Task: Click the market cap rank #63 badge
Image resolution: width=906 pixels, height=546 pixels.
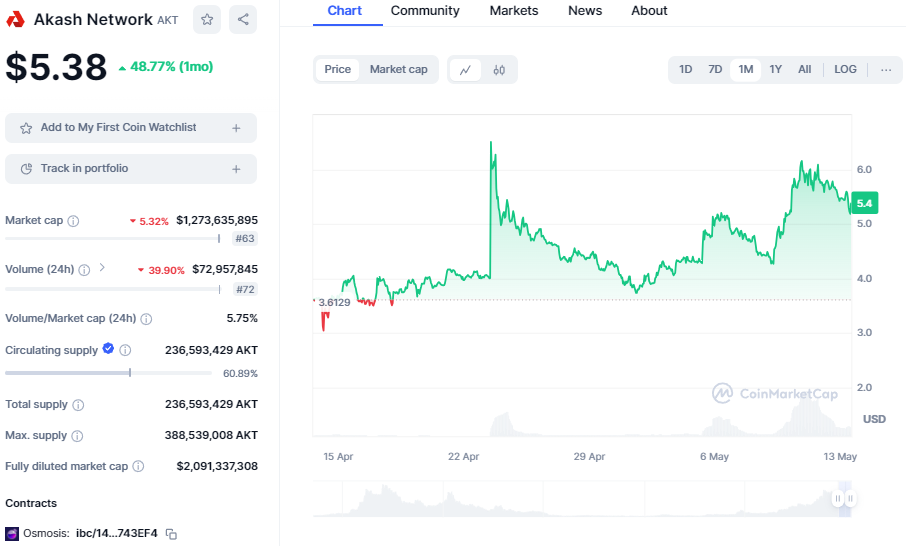Action: pyautogui.click(x=245, y=239)
